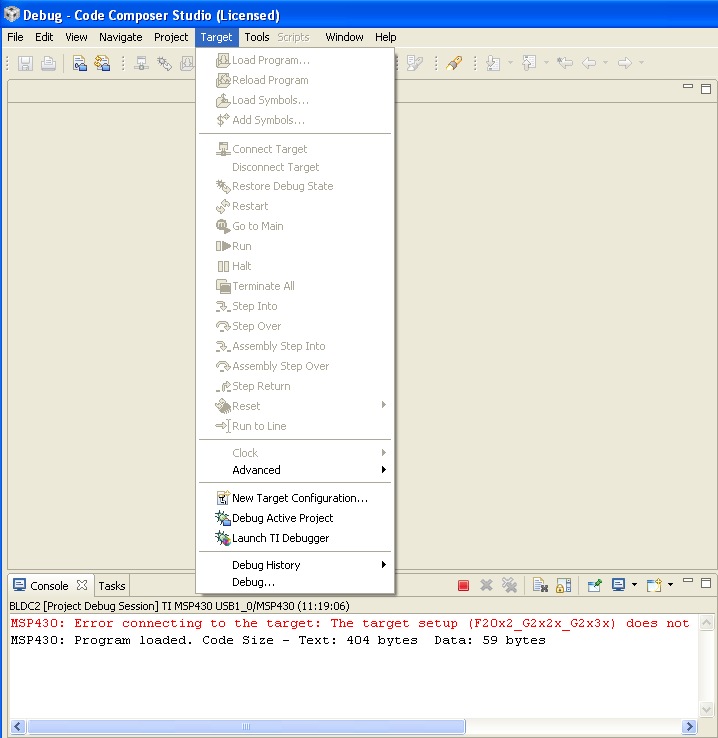Viewport: 718px width, 738px height.
Task: Open the Tools menu
Action: point(256,37)
